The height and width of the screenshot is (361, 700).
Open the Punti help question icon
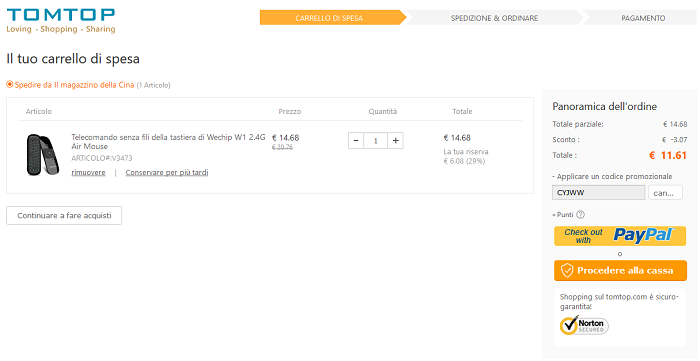coord(580,215)
